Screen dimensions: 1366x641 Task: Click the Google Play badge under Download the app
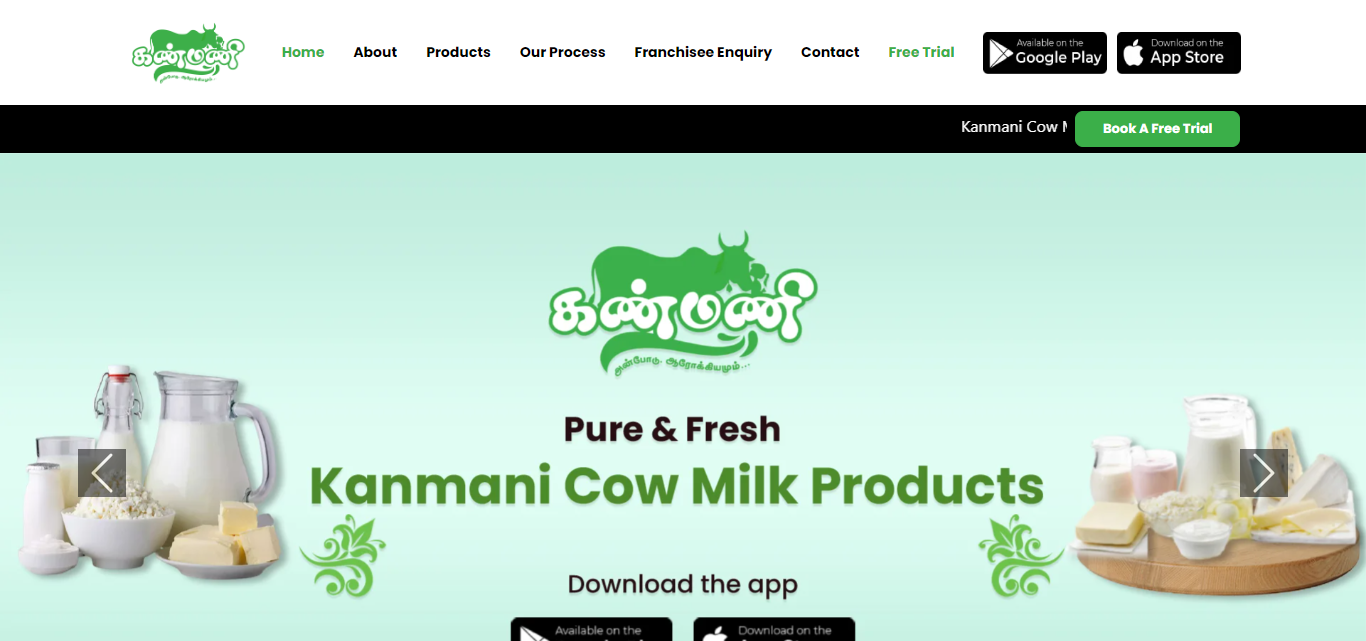tap(592, 629)
